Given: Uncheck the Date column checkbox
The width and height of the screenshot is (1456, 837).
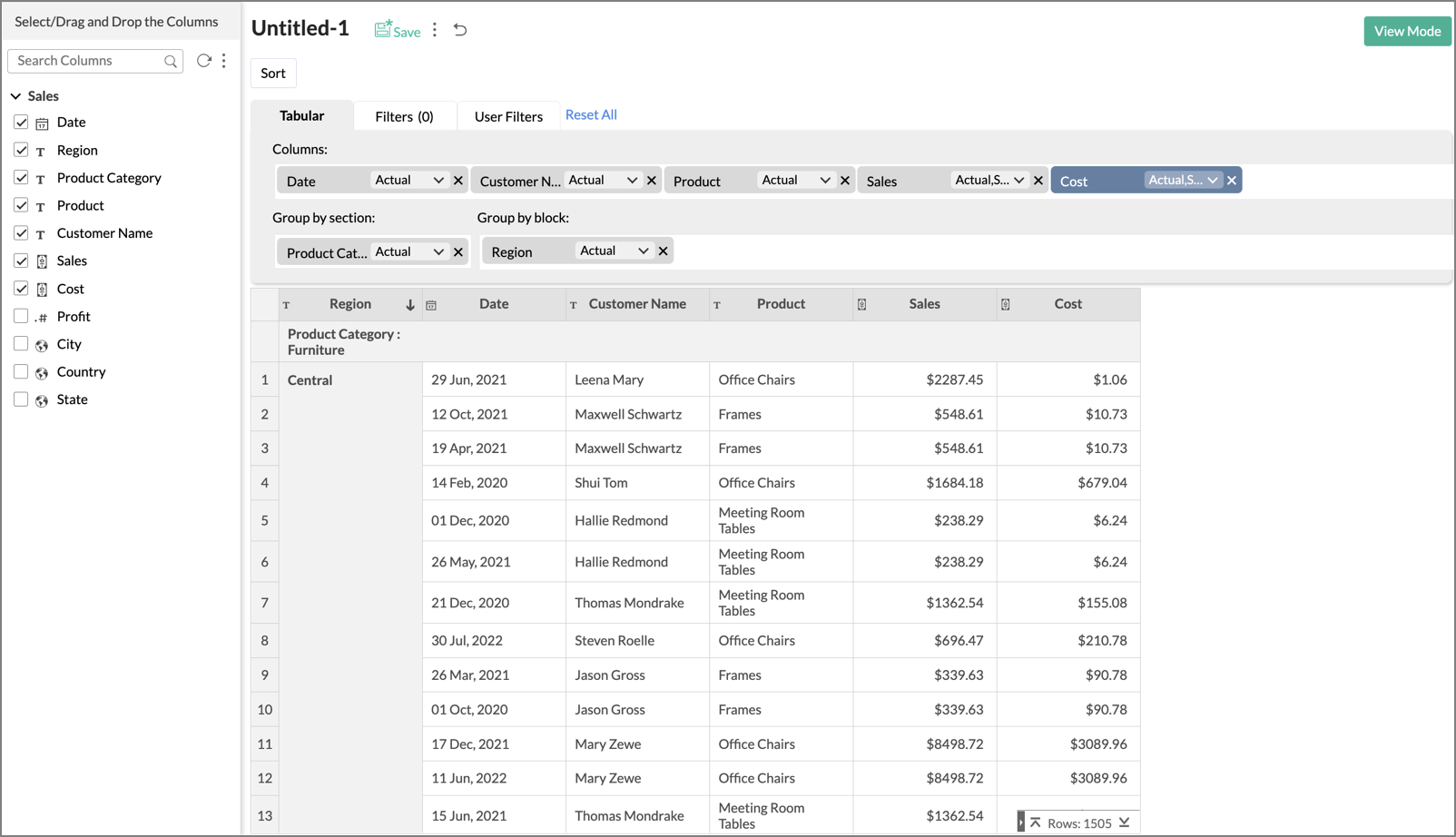Looking at the screenshot, I should [21, 123].
